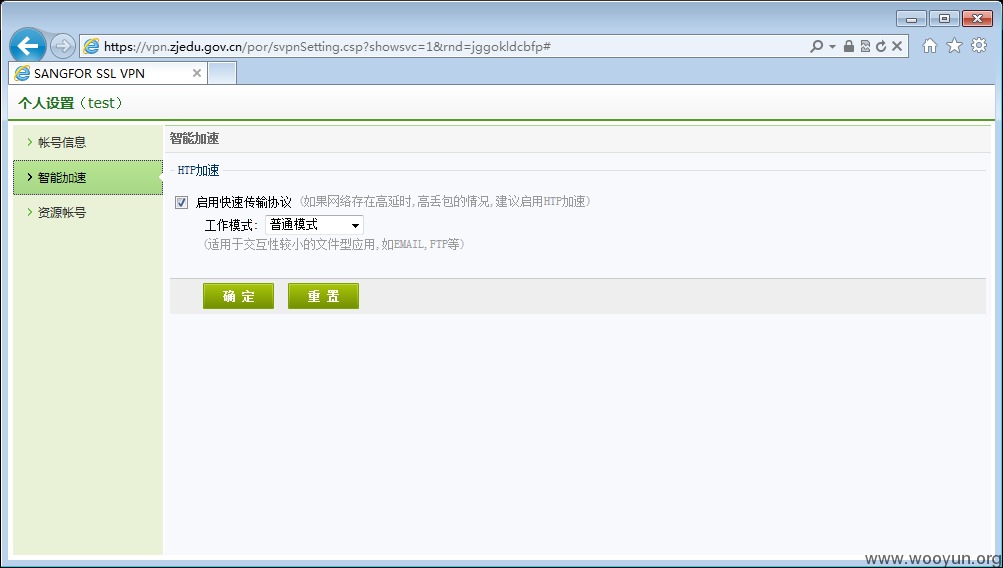Click the 确定 button
Screen dimensions: 1003x568
[239, 296]
